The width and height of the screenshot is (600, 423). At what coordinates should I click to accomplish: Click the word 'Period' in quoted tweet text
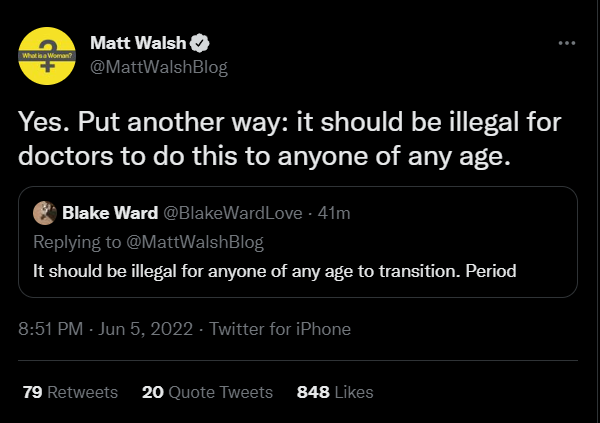click(489, 269)
